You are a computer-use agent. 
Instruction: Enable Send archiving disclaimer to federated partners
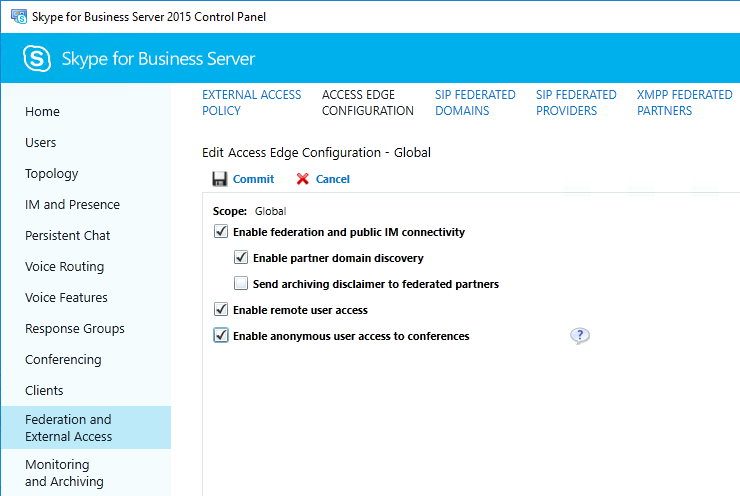(x=241, y=284)
